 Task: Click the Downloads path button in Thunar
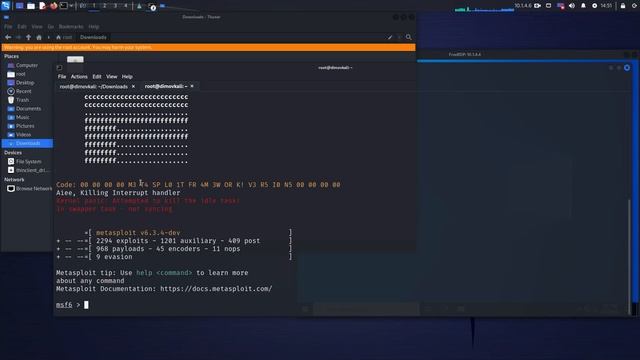tap(93, 37)
